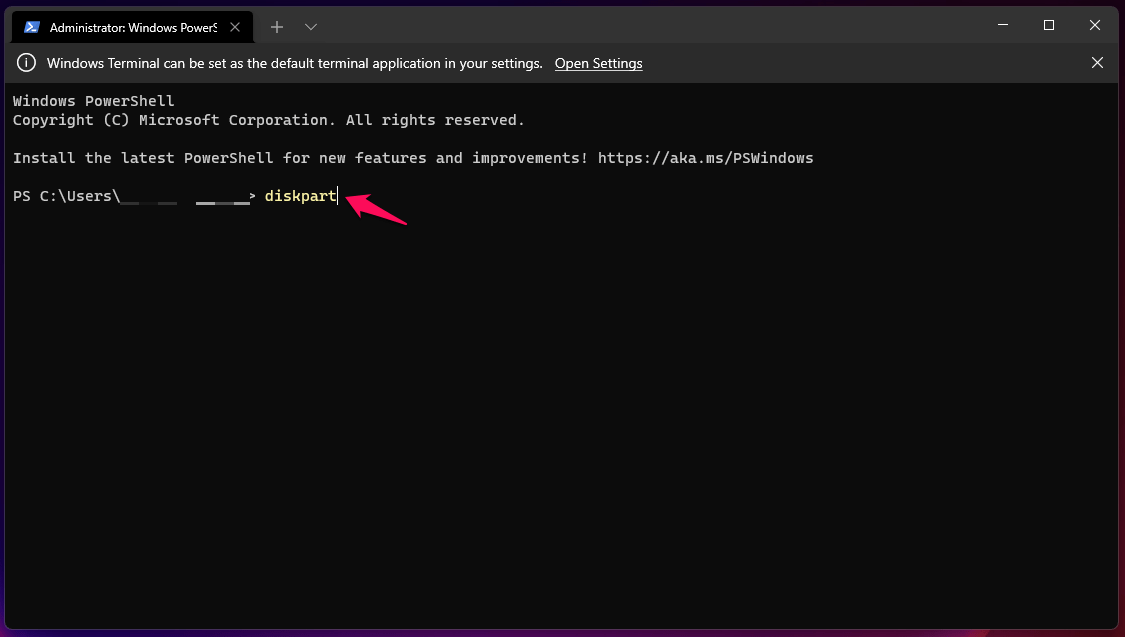The image size is (1125, 637).
Task: Click the info icon in notification bar
Action: point(27,63)
